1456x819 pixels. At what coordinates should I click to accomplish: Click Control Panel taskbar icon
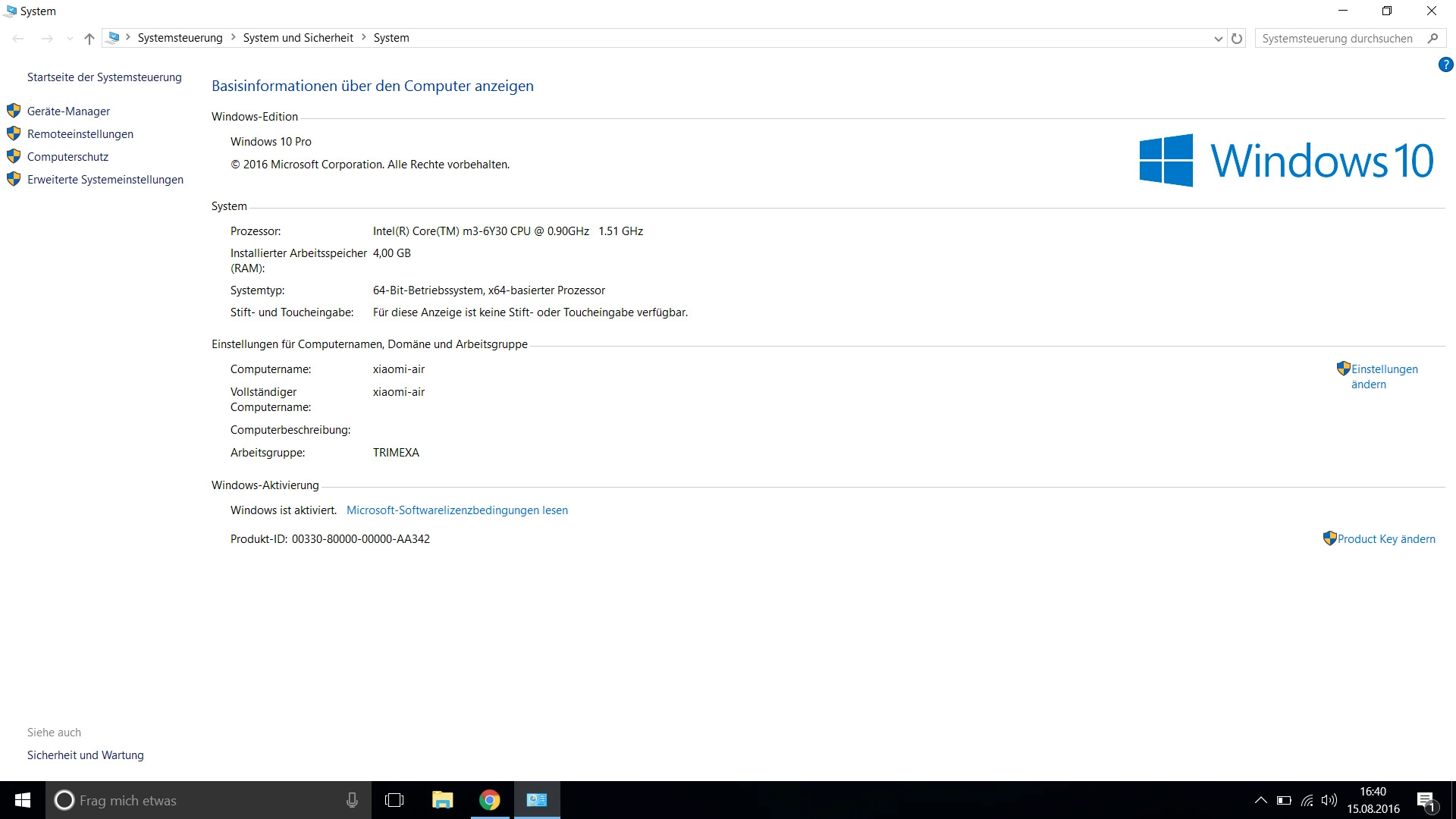[x=537, y=800]
